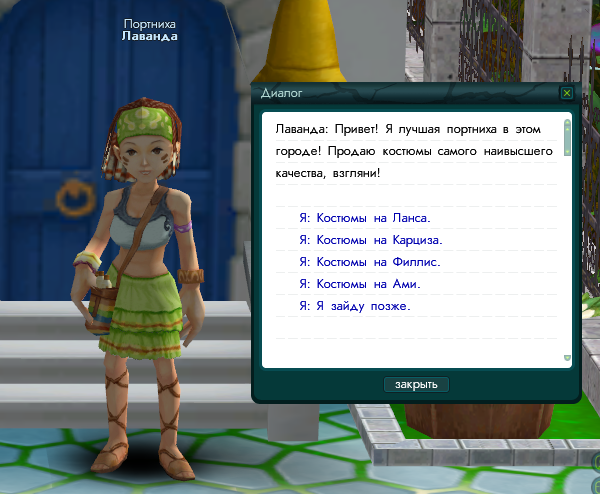Select 'Я зайду позже' reply
Image resolution: width=600 pixels, height=494 pixels.
(354, 306)
